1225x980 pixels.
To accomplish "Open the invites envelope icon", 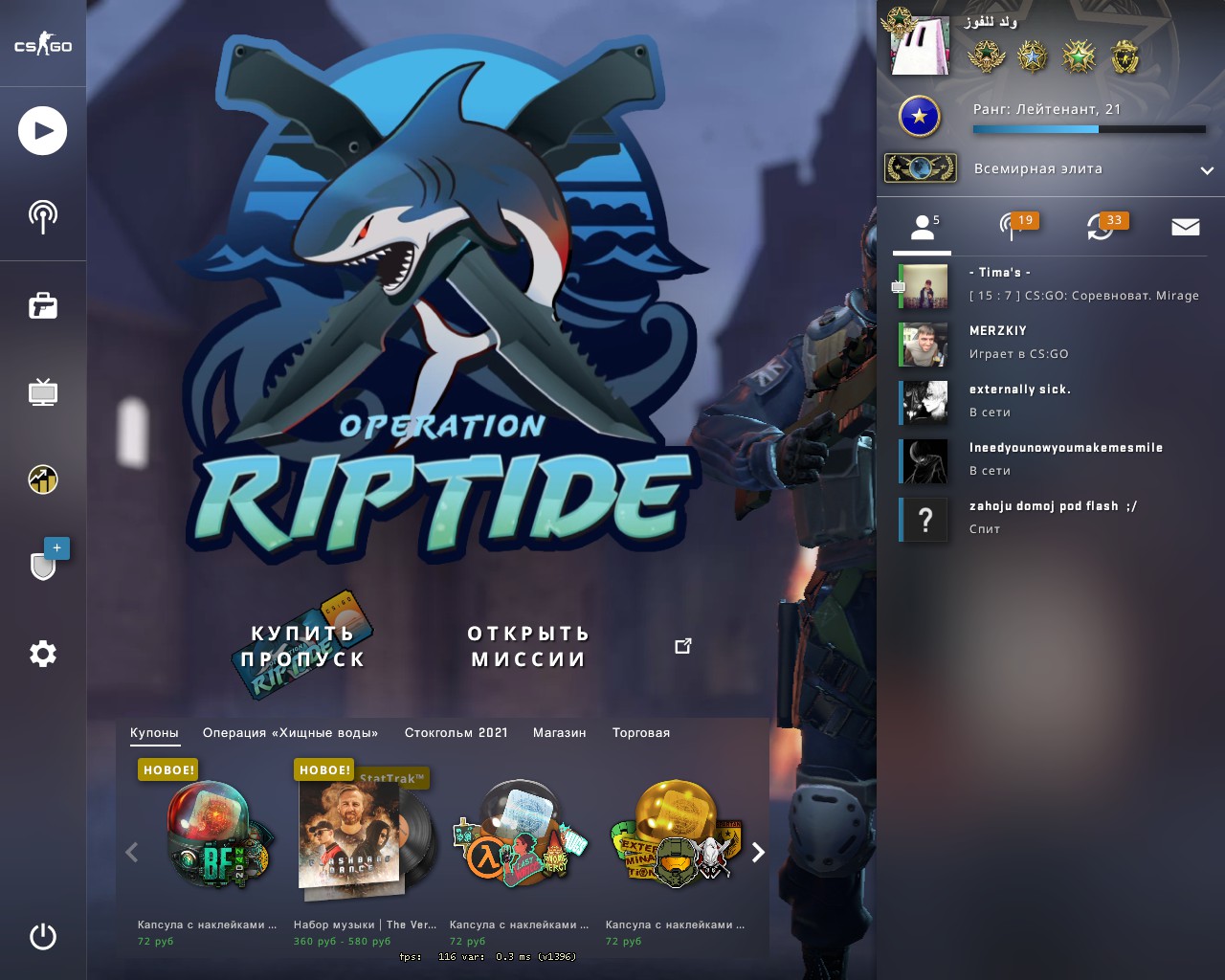I will click(x=1186, y=227).
